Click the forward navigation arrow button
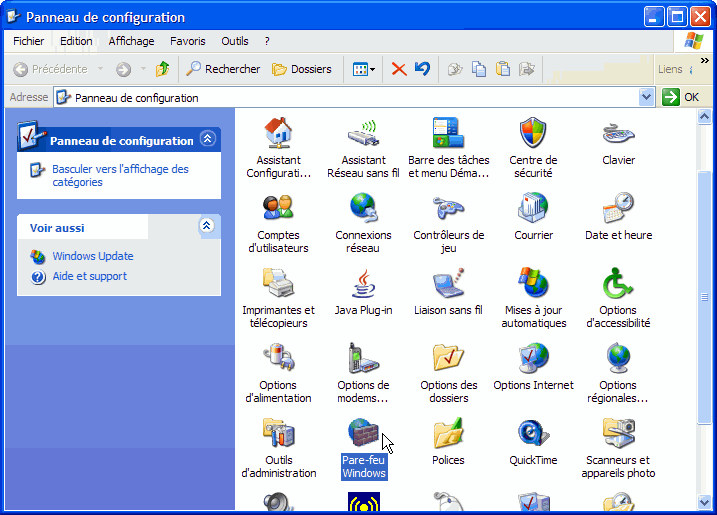The height and width of the screenshot is (515, 717). pyautogui.click(x=123, y=69)
